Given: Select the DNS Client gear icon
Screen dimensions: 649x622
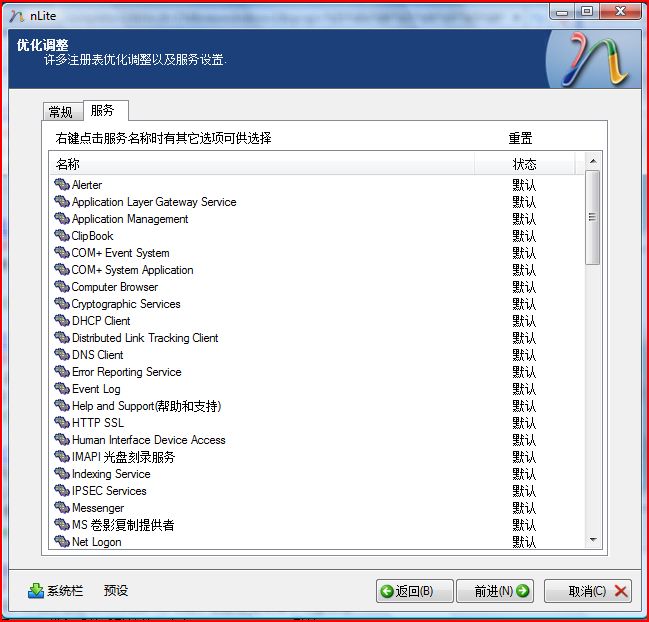Looking at the screenshot, I should pyautogui.click(x=62, y=354).
